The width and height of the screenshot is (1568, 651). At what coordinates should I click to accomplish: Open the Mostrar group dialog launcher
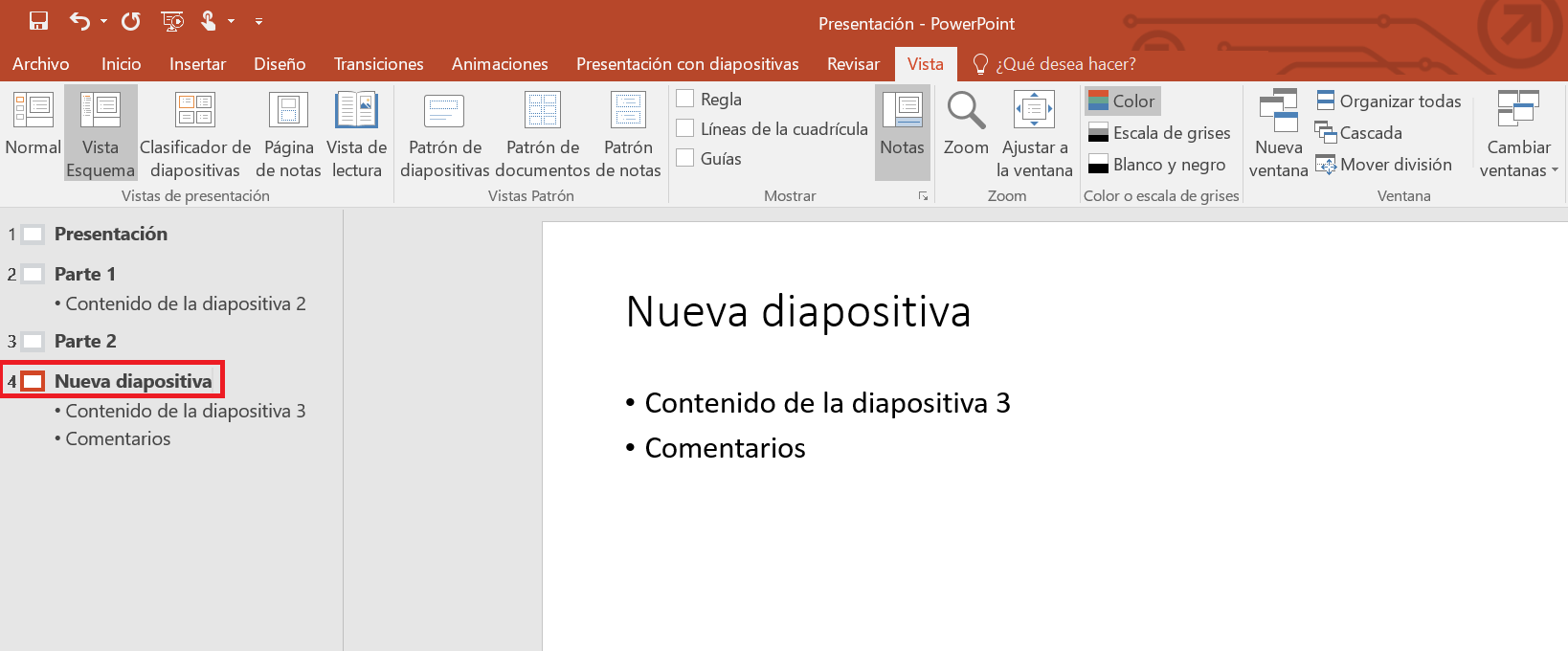[x=923, y=195]
